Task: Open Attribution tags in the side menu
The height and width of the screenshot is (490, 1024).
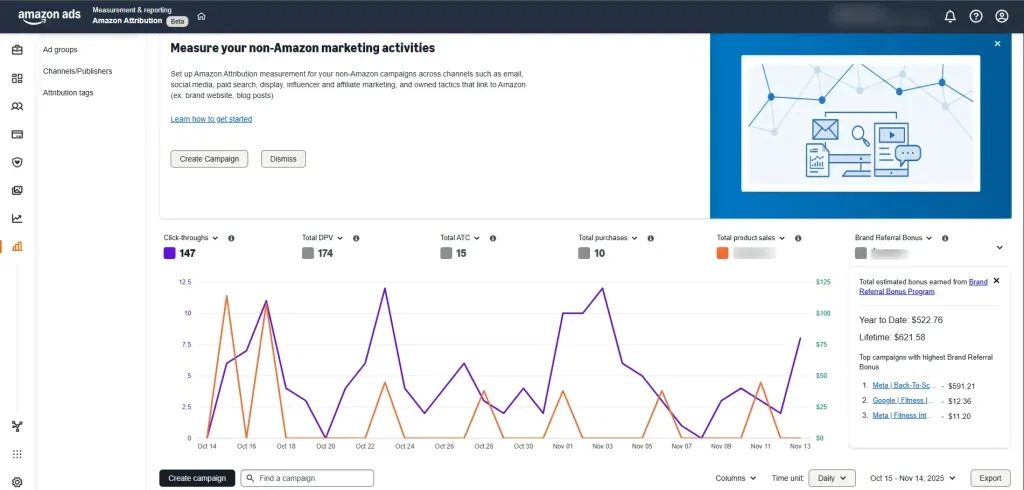Action: (68, 93)
